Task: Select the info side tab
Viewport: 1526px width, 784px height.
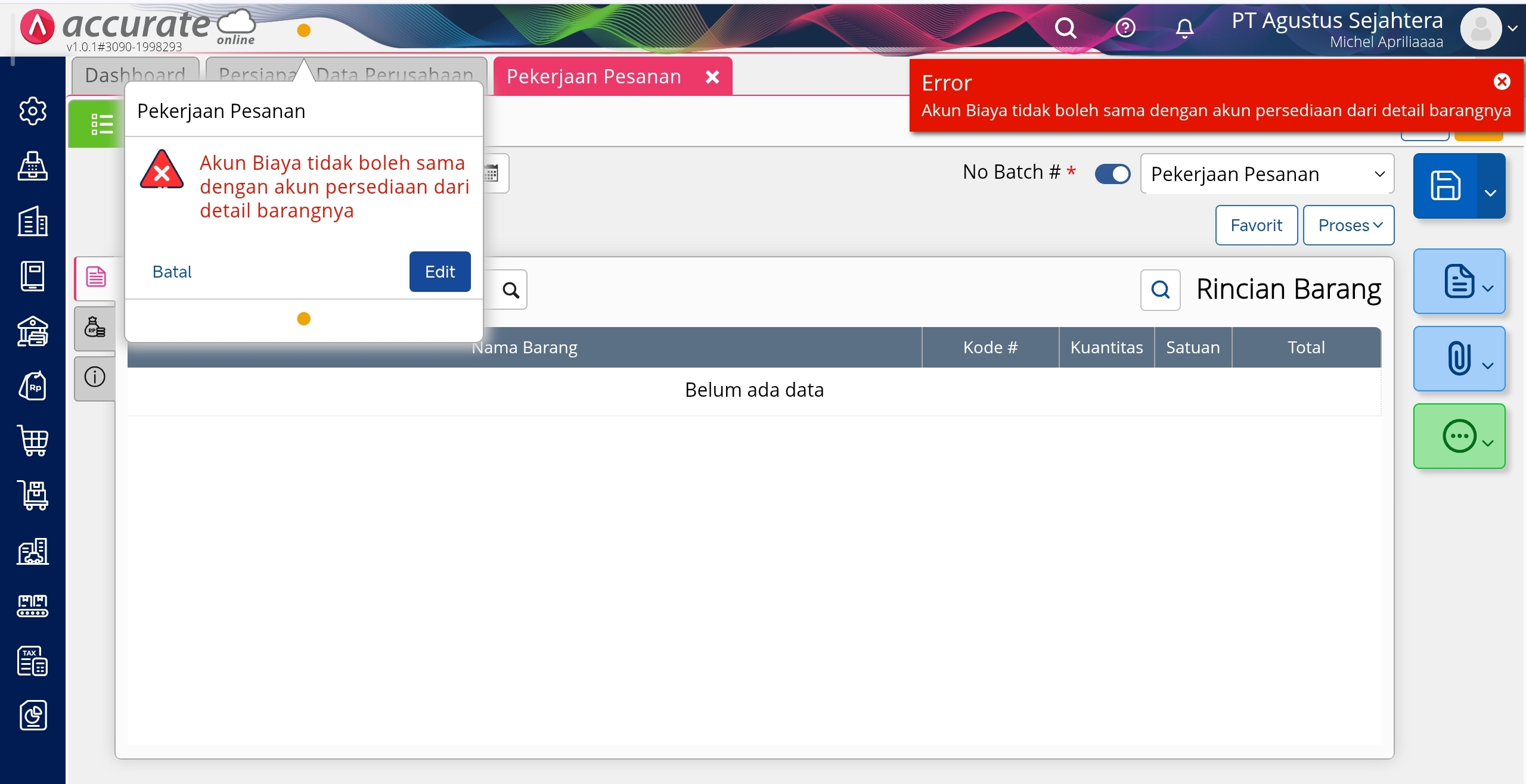Action: tap(95, 377)
